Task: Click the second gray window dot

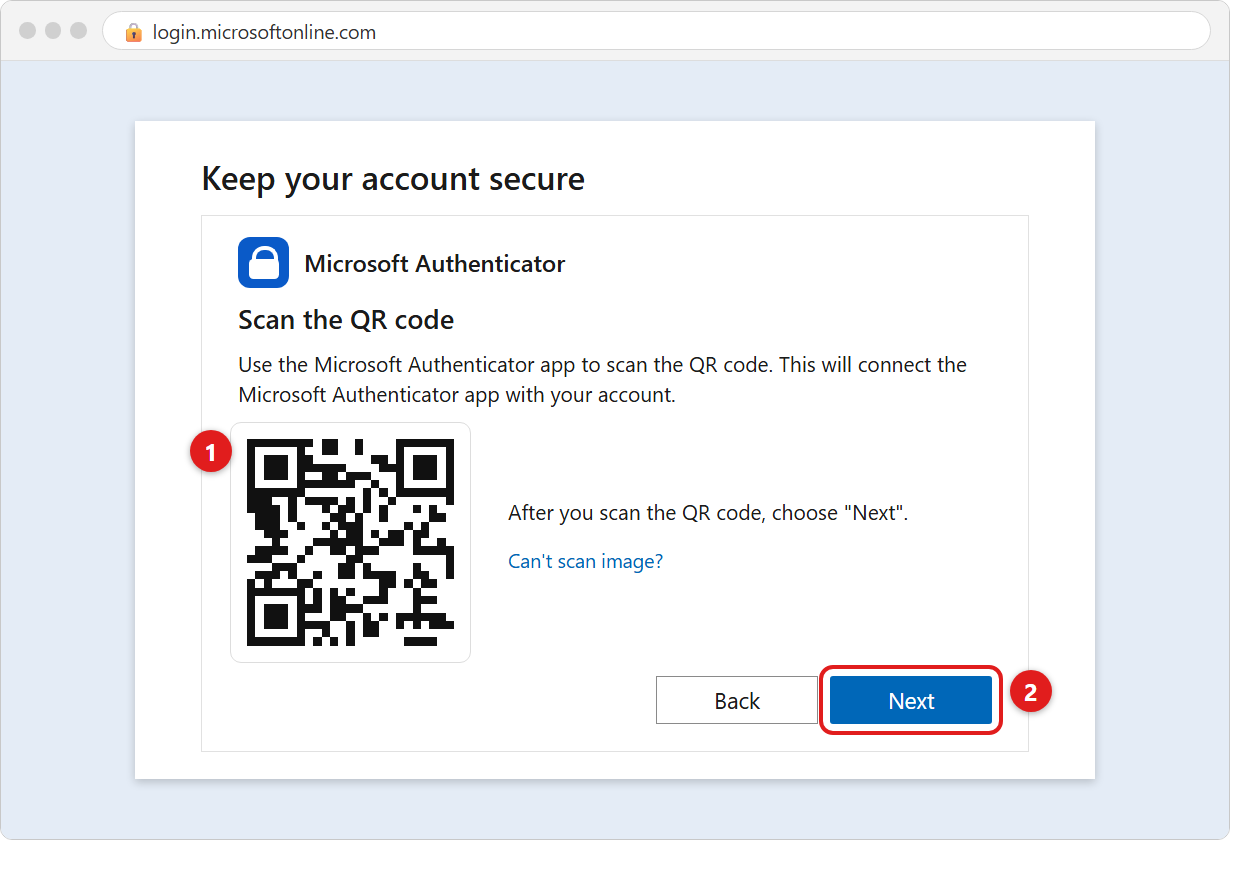Action: pyautogui.click(x=53, y=31)
